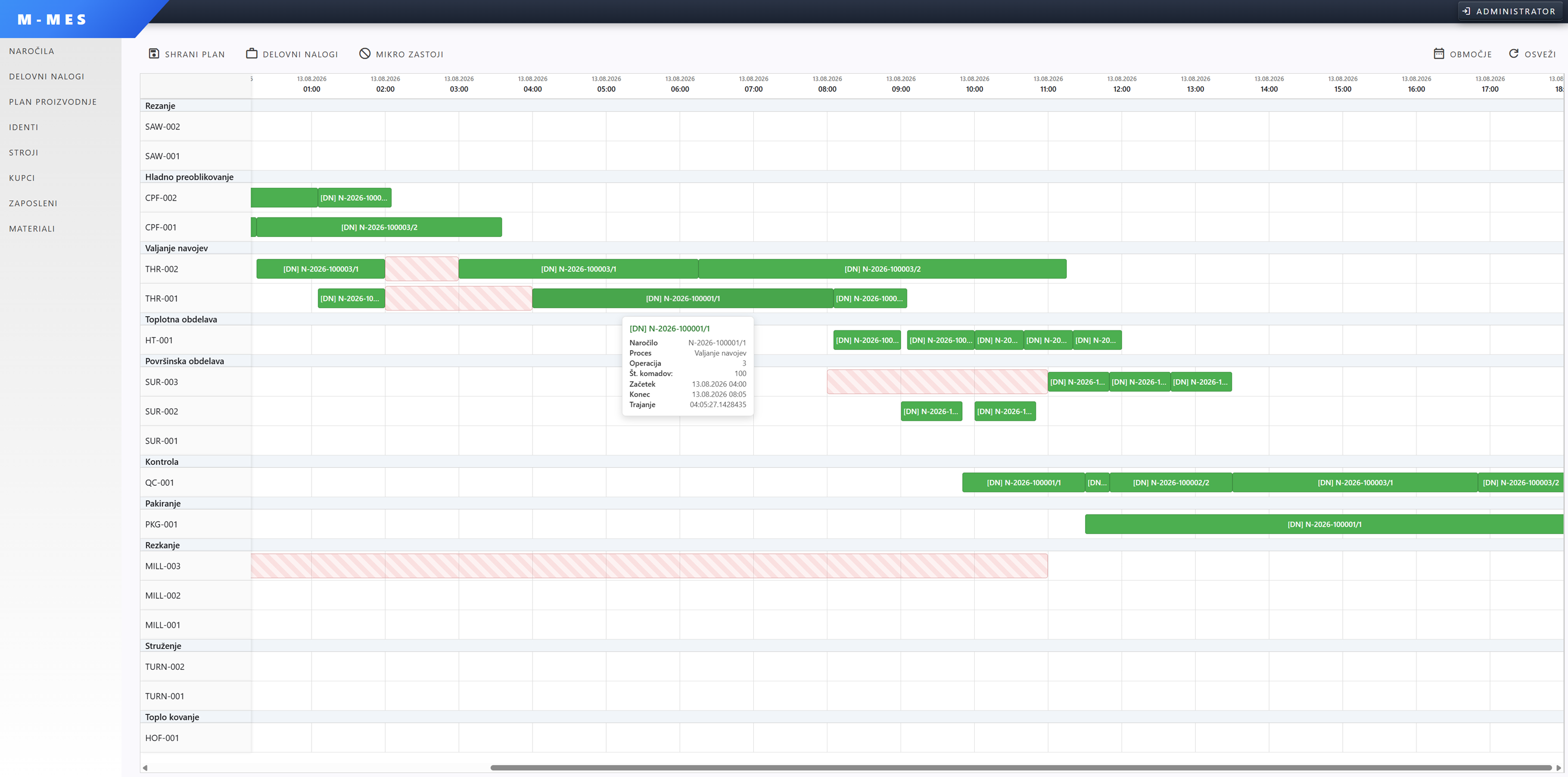Open Kupci in the sidebar
The height and width of the screenshot is (777, 1568).
22,178
